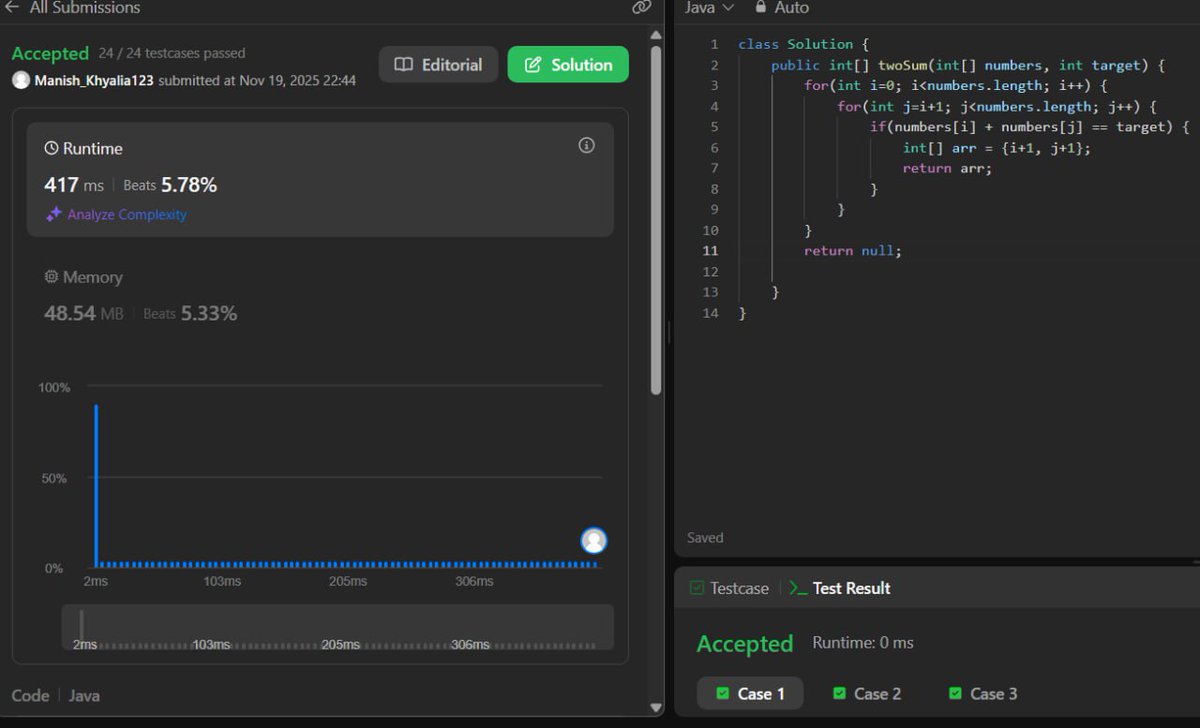Image resolution: width=1200 pixels, height=728 pixels.
Task: Open the Runtime info icon
Action: [587, 145]
